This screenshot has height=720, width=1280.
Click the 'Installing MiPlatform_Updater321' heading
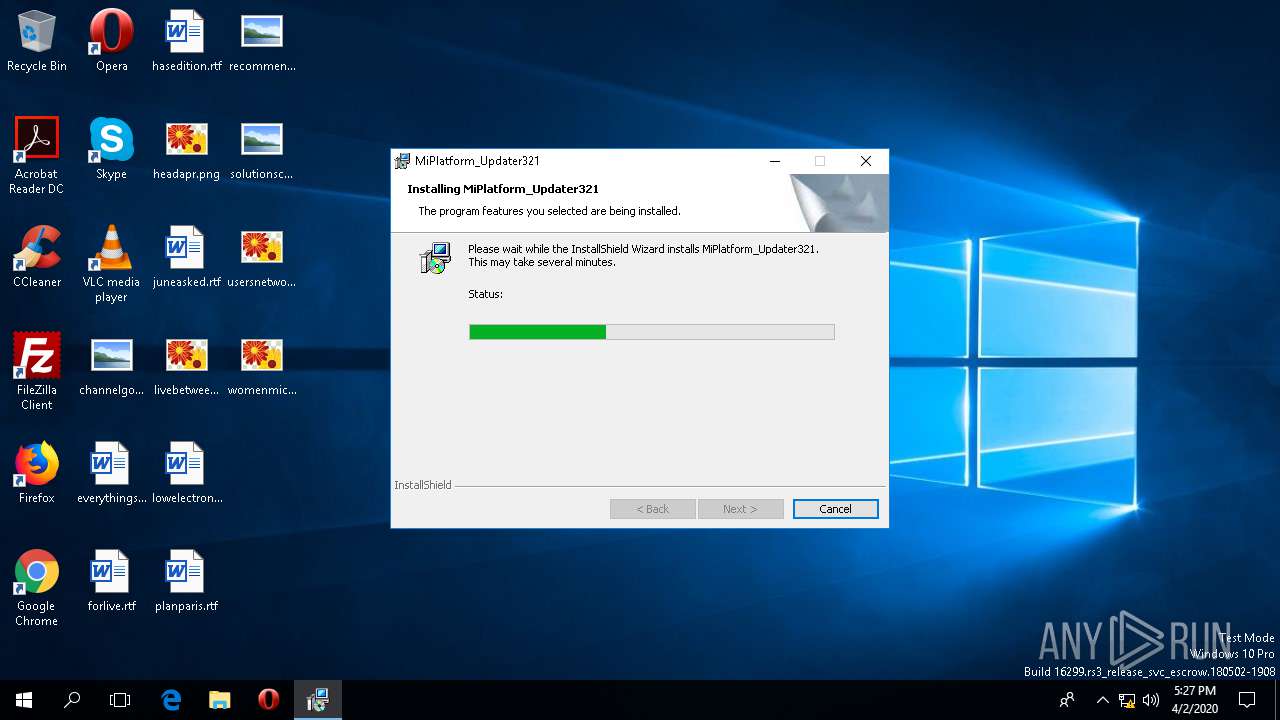coord(503,189)
